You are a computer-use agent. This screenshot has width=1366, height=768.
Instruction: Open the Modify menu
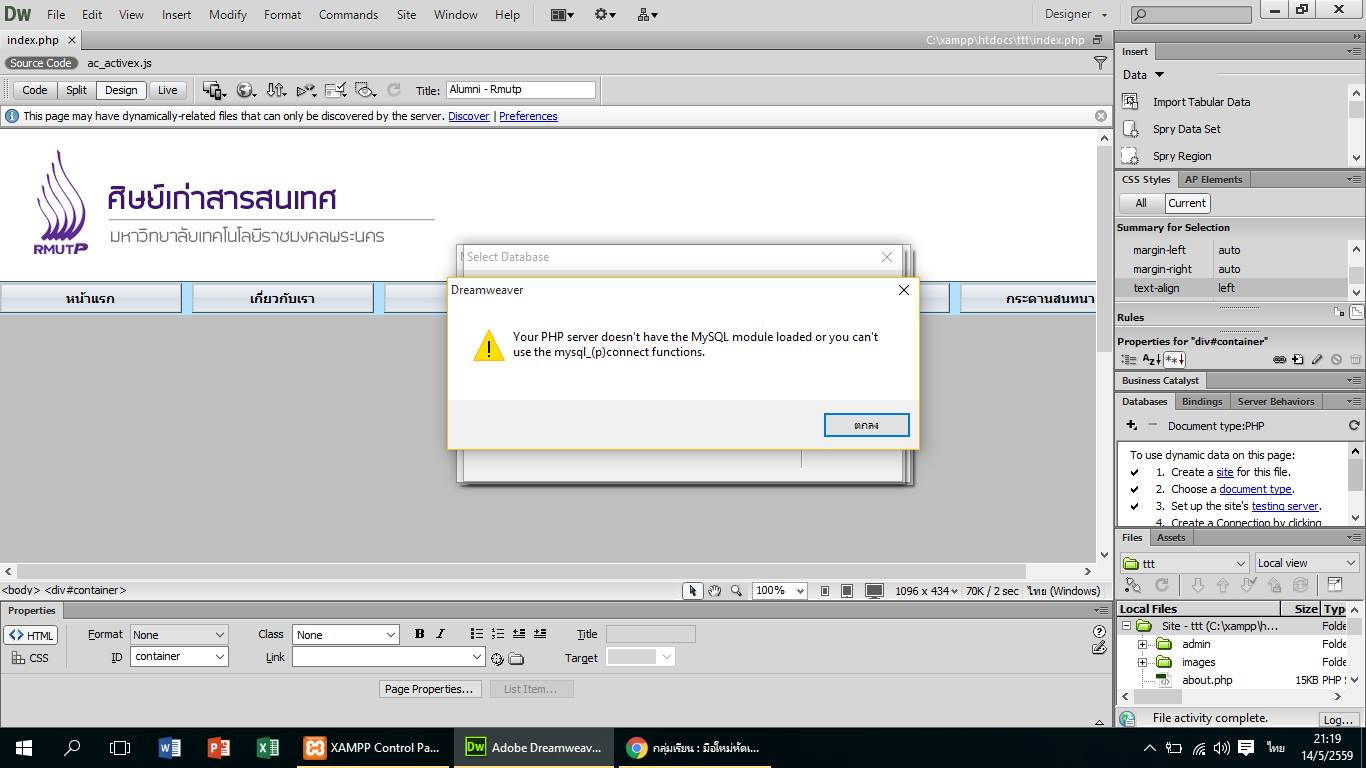point(227,14)
